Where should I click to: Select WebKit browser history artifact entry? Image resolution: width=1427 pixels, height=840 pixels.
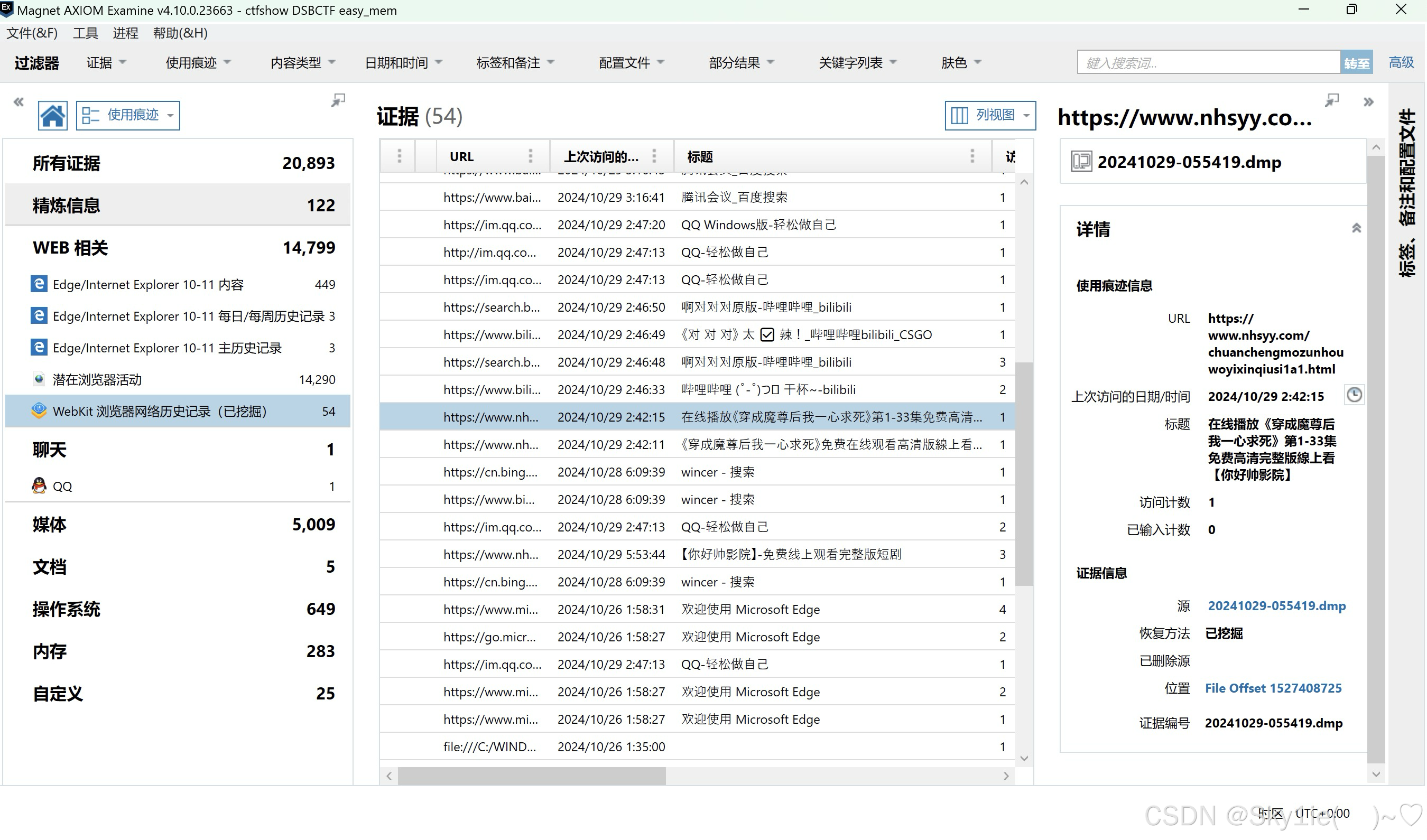point(160,412)
